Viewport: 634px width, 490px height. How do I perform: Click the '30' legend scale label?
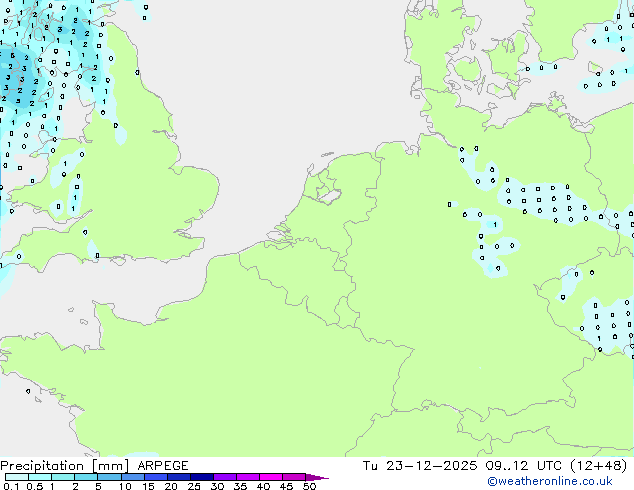[x=217, y=486]
